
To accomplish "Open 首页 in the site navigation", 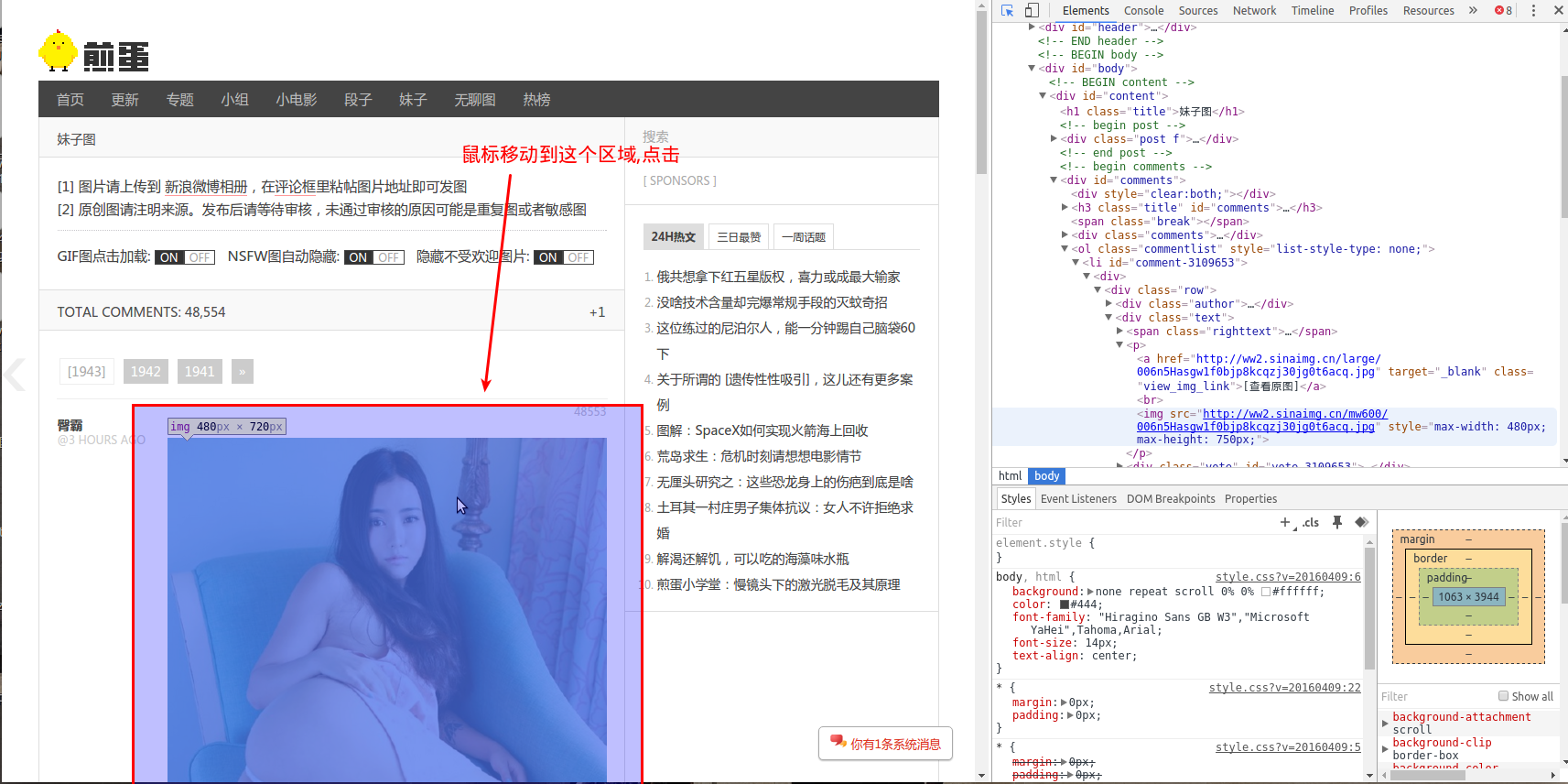I will click(70, 99).
